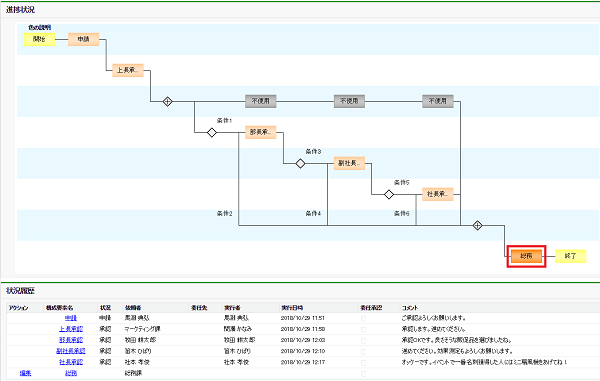Image resolution: width=600 pixels, height=381 pixels.
Task: Select the yellow 終了 end node
Action: pos(571,256)
